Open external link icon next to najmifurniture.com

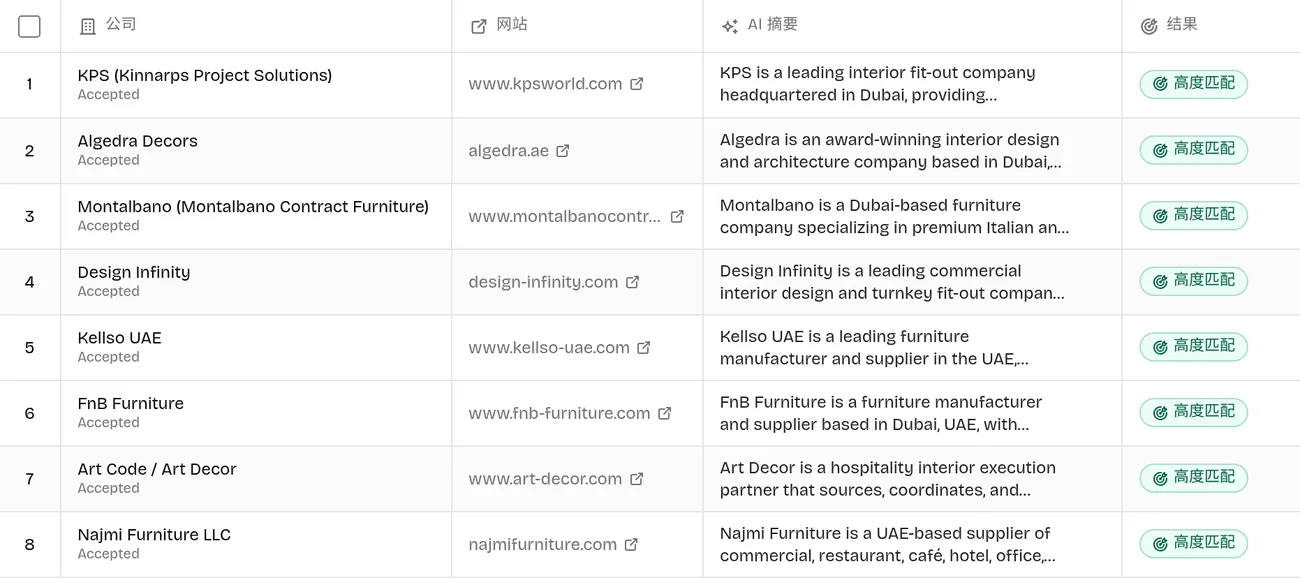631,545
